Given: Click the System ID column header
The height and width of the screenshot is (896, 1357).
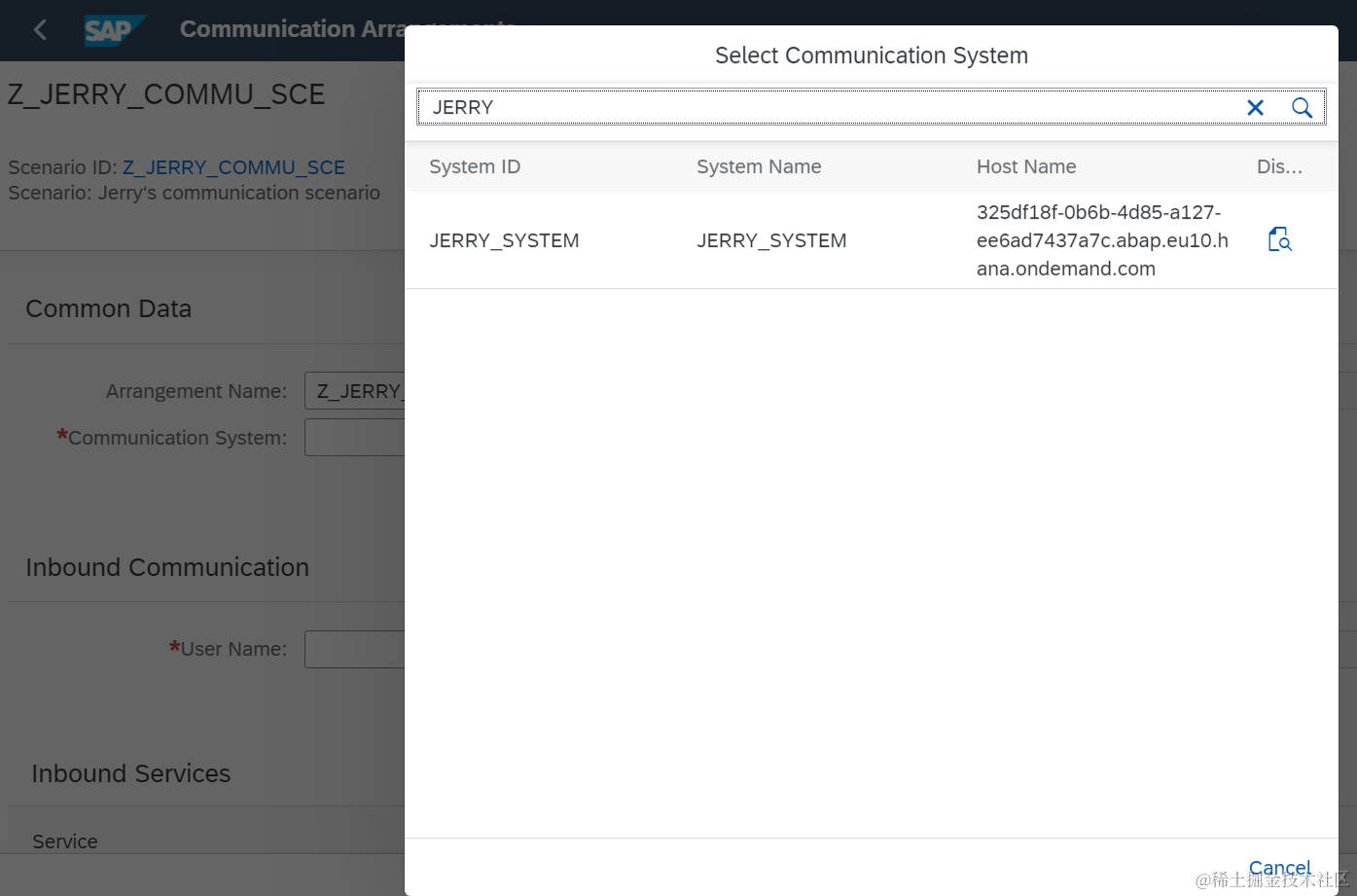Looking at the screenshot, I should 475,166.
